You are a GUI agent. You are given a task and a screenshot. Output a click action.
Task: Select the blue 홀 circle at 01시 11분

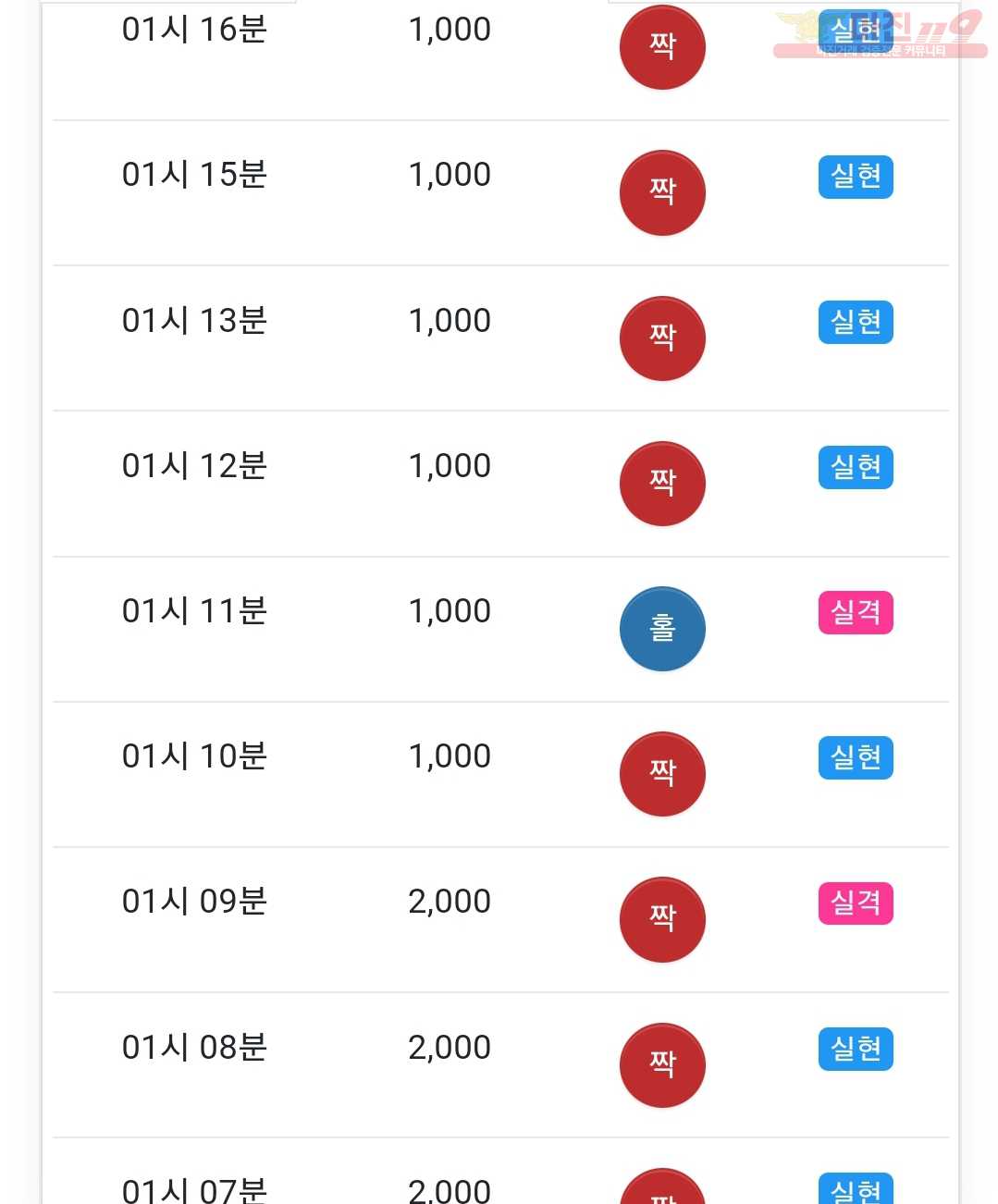pyautogui.click(x=662, y=629)
